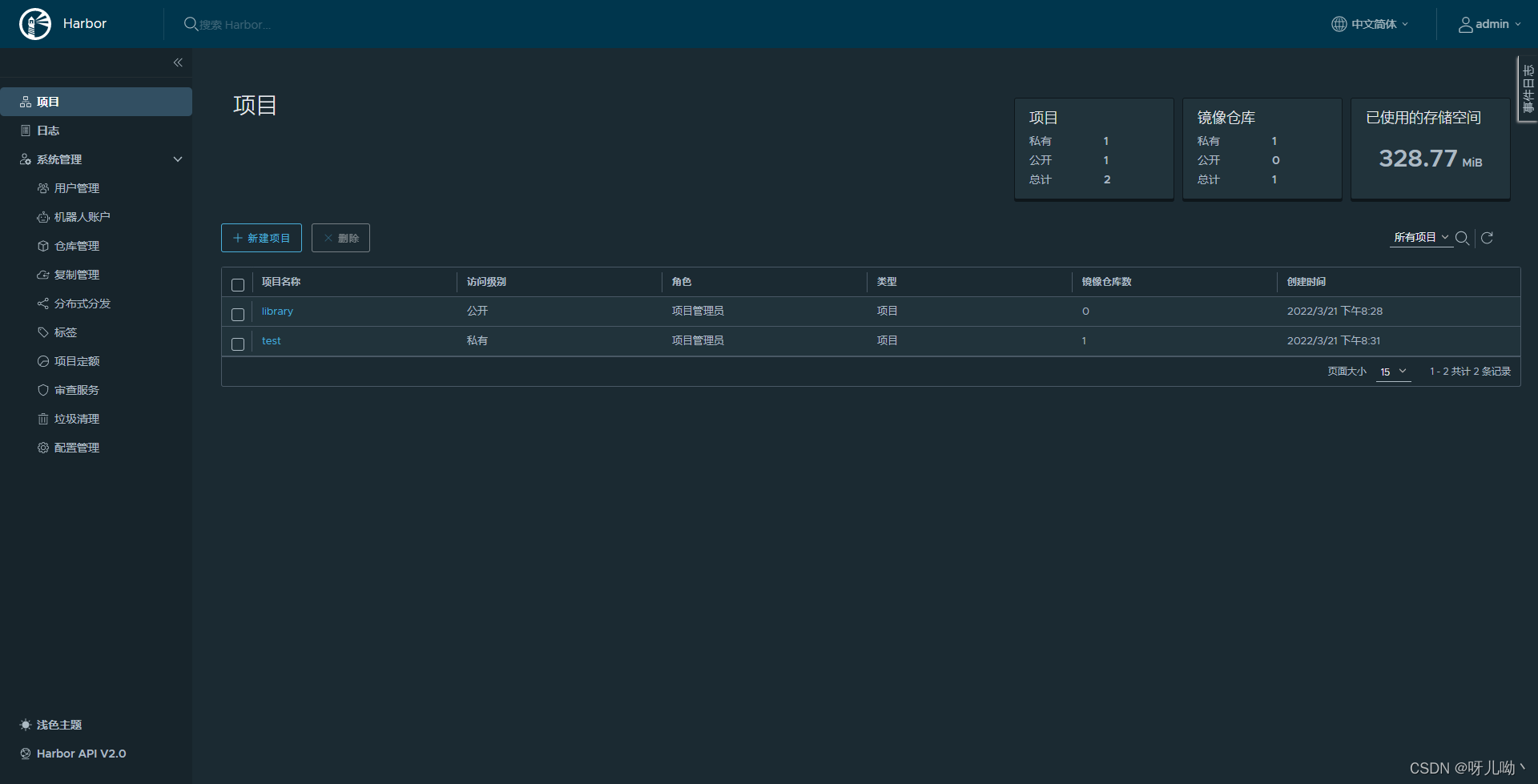1538x784 pixels.
Task: Click the 项目定额 quota icon
Action: click(43, 361)
